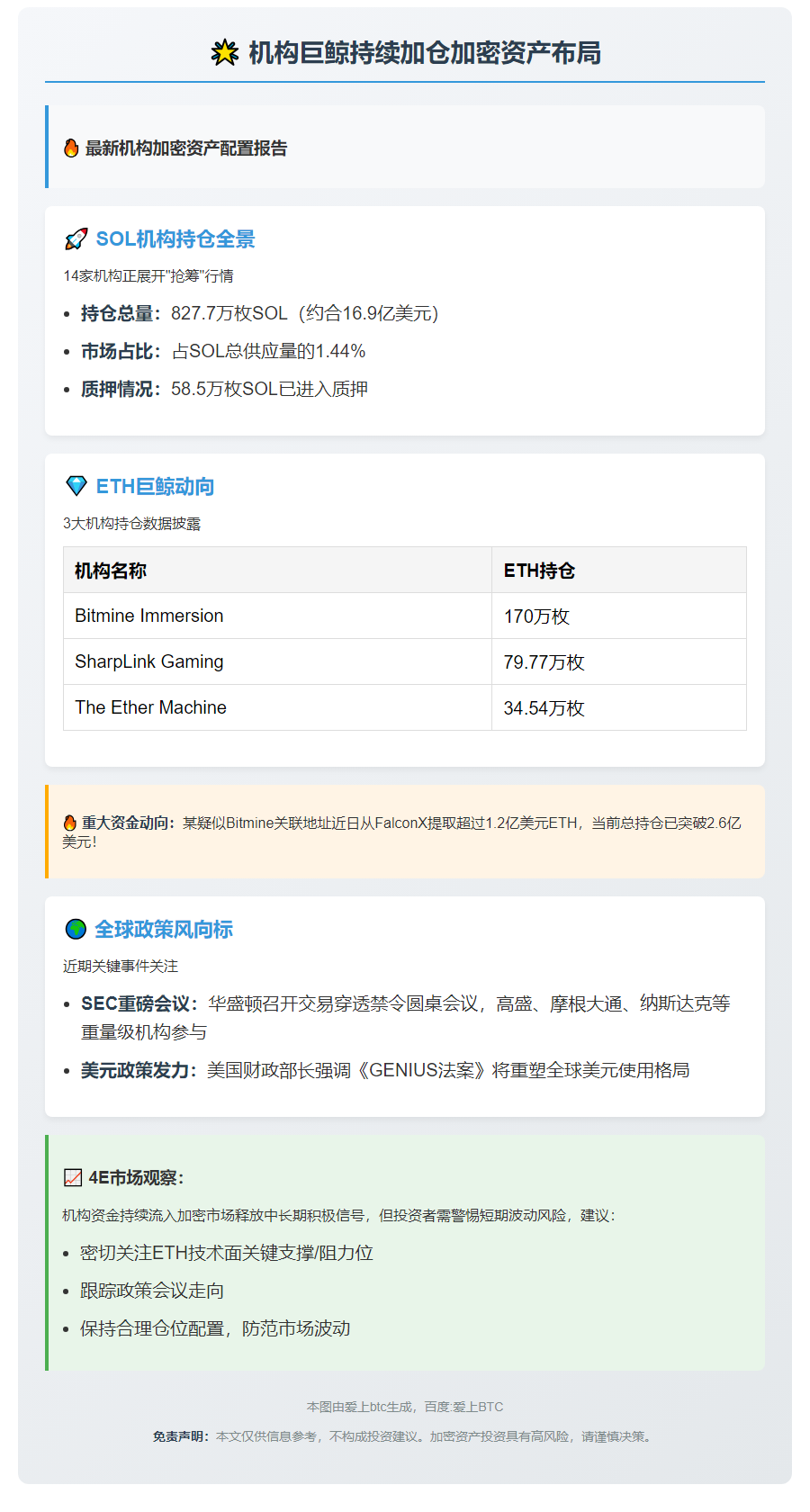This screenshot has width=810, height=1512.
Task: Click the heading 最新机构加密资产配置报告
Action: coord(186,148)
